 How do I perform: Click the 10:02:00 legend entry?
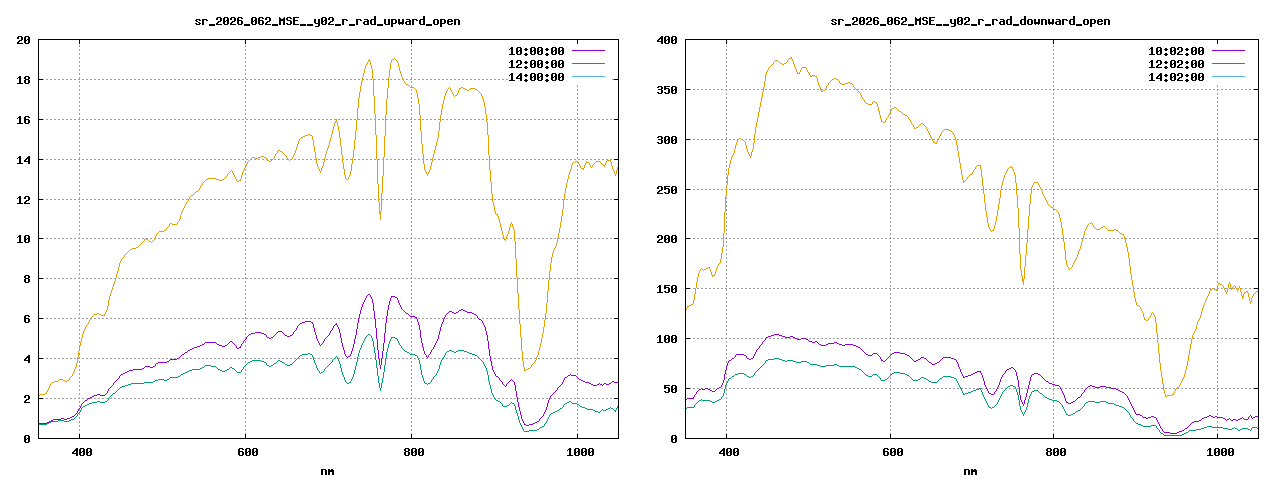tap(1176, 50)
